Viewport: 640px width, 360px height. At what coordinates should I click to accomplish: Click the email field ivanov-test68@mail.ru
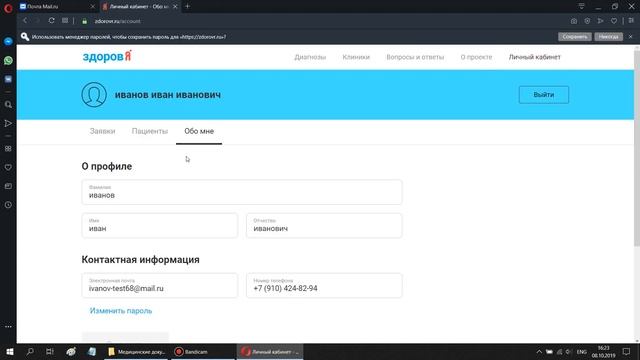(160, 285)
